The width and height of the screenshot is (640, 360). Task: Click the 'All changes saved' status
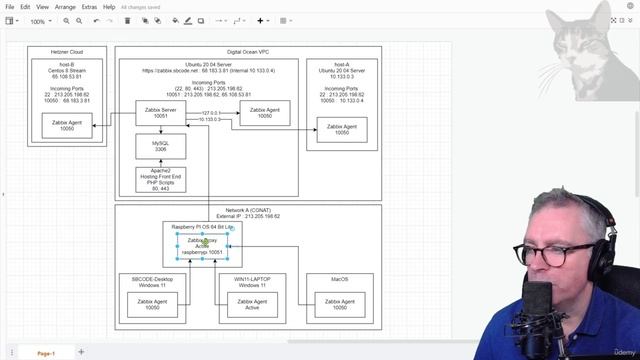[x=141, y=7]
